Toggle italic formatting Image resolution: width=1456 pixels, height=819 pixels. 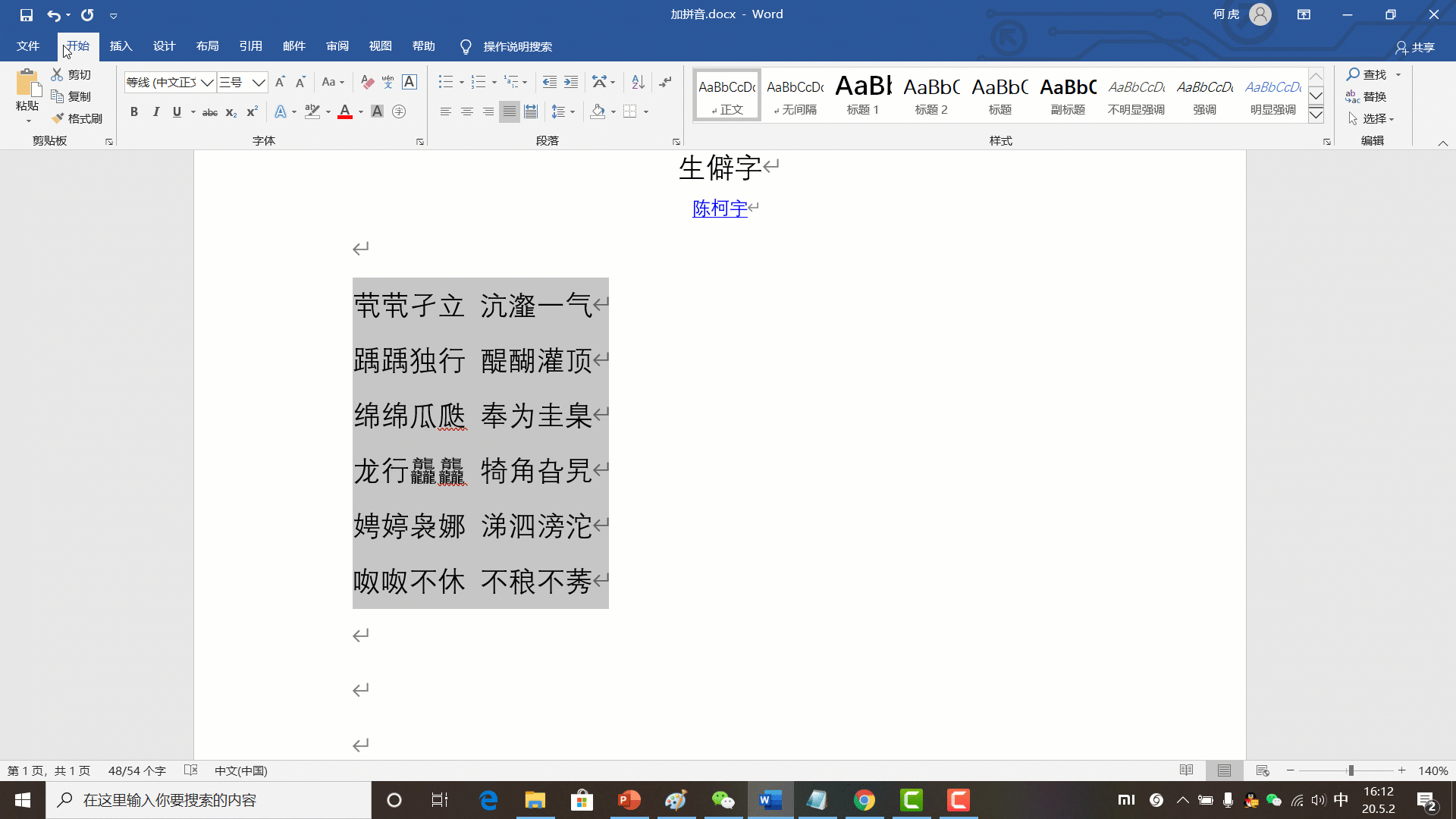(x=155, y=112)
